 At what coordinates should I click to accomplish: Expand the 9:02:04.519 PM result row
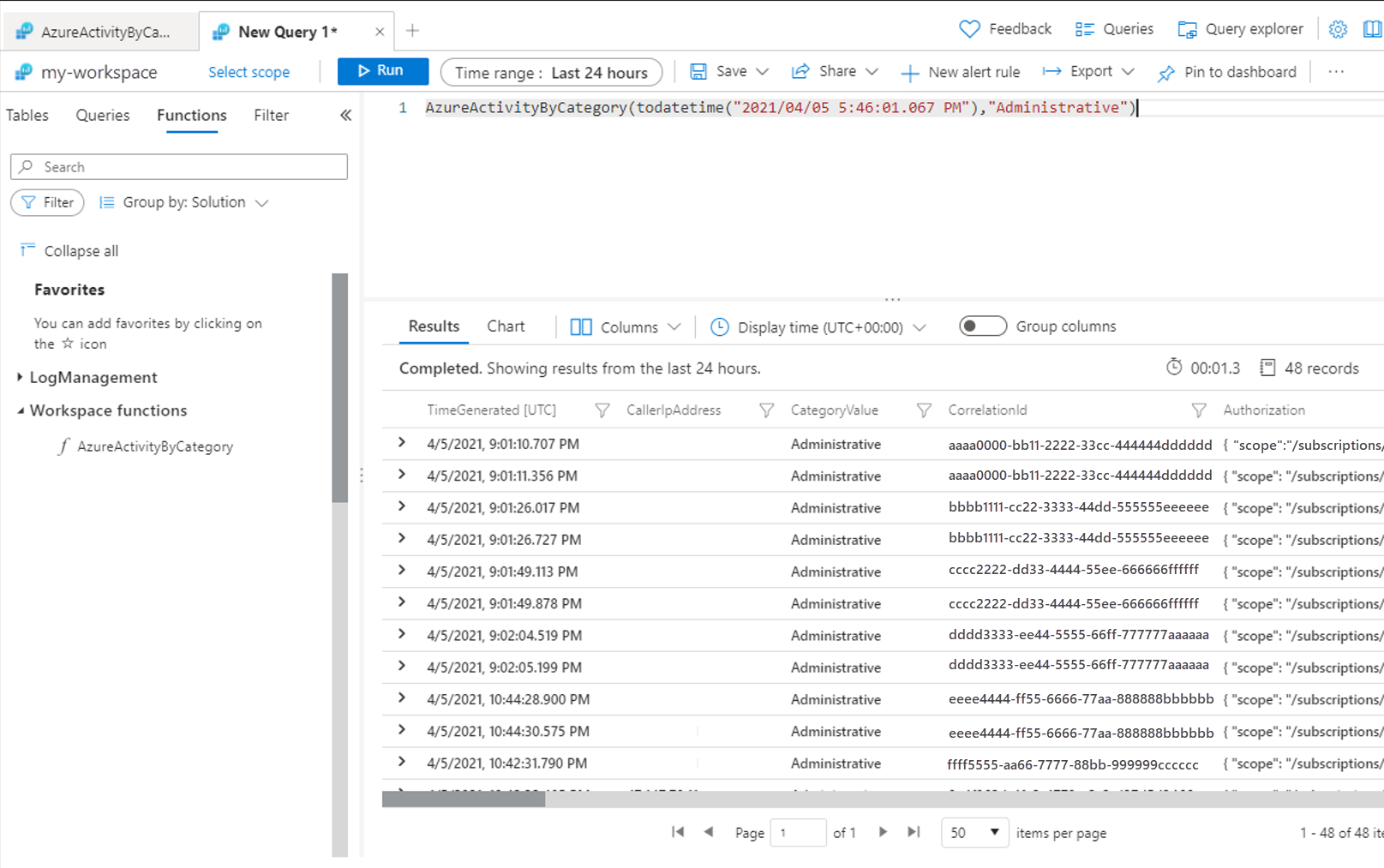point(402,634)
